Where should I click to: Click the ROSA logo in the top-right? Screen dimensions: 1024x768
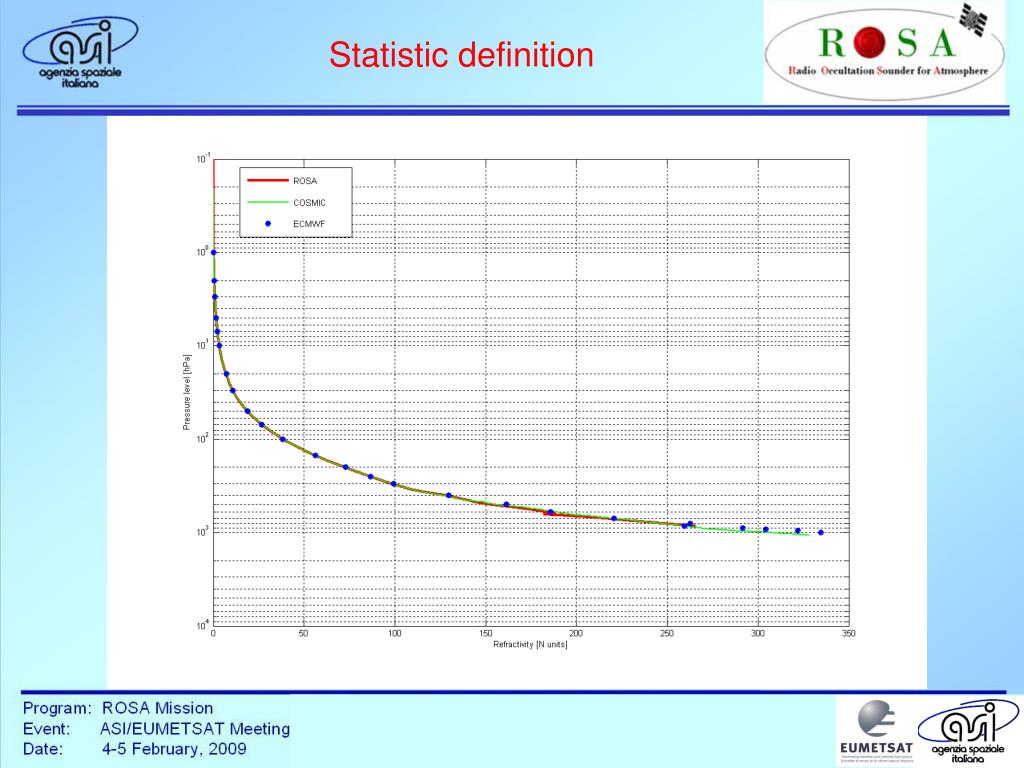885,52
